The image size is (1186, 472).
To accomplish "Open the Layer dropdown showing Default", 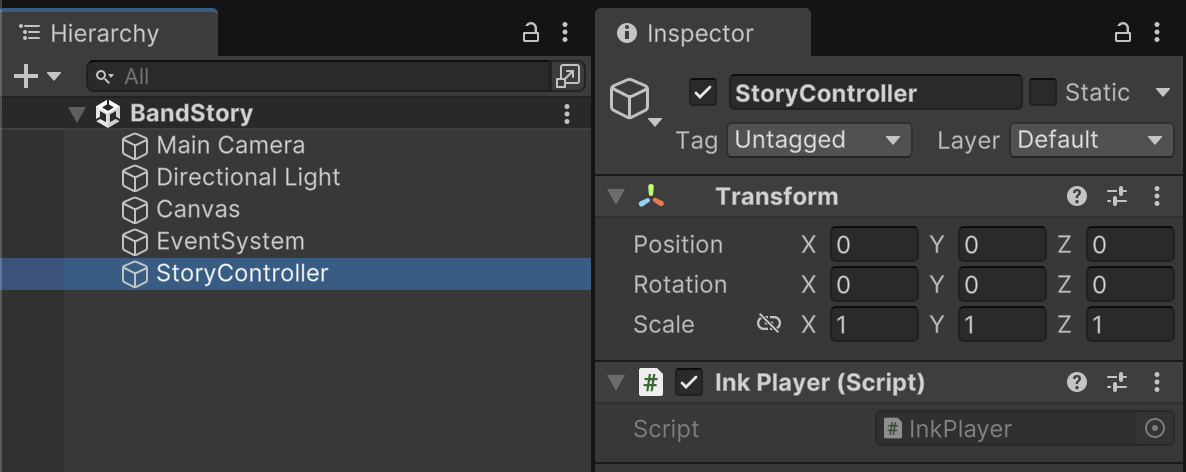I will click(1091, 140).
